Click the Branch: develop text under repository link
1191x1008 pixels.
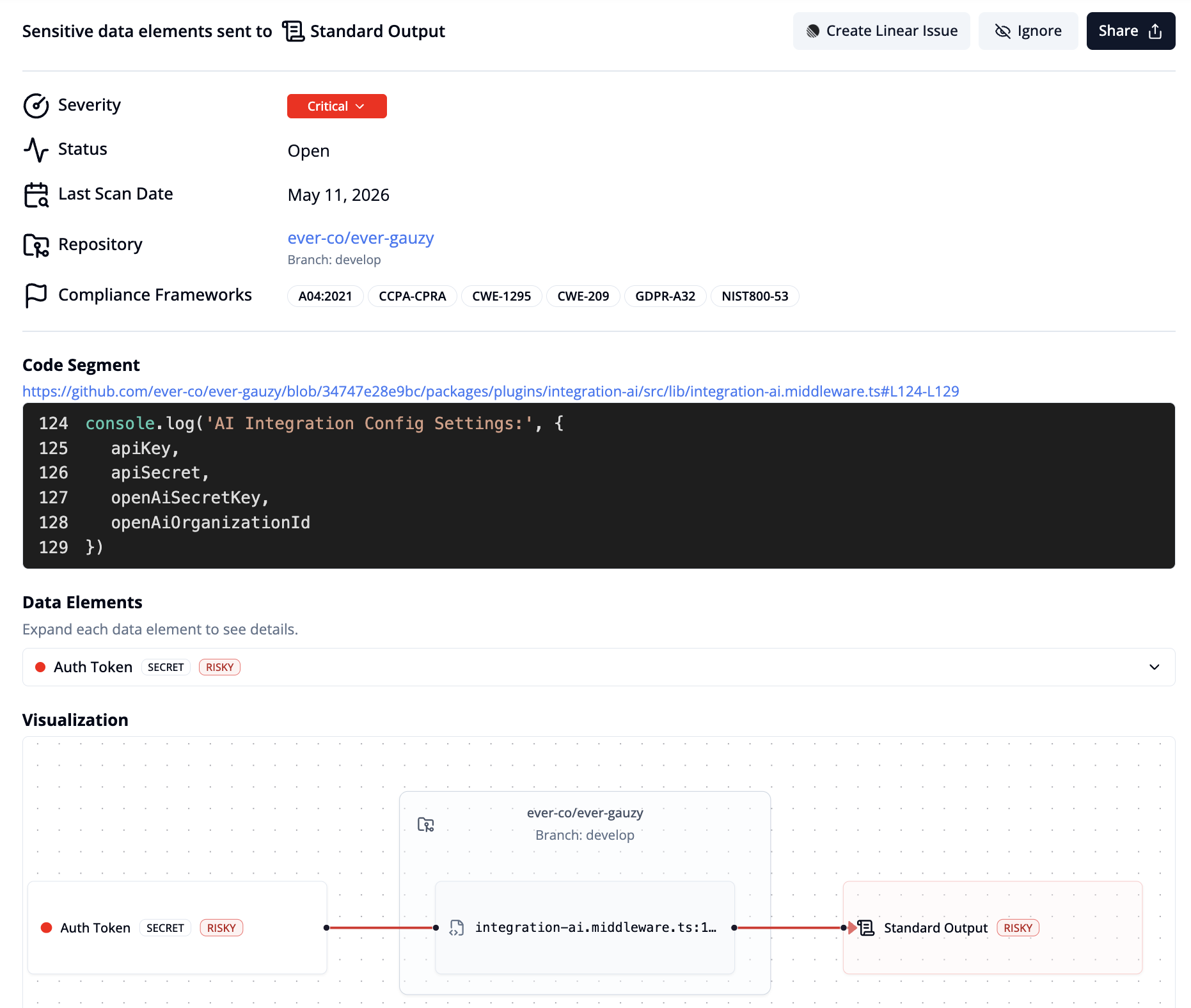click(x=334, y=260)
